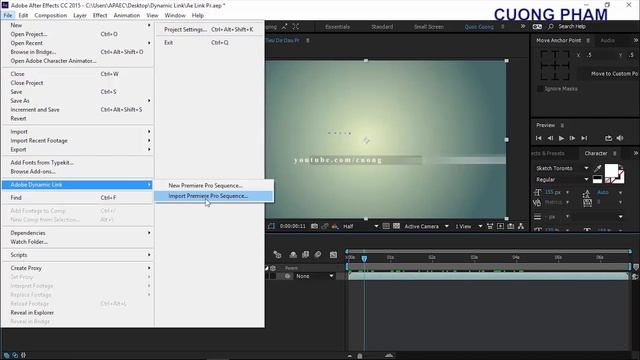Click the white fill color swatch

pos(611,170)
